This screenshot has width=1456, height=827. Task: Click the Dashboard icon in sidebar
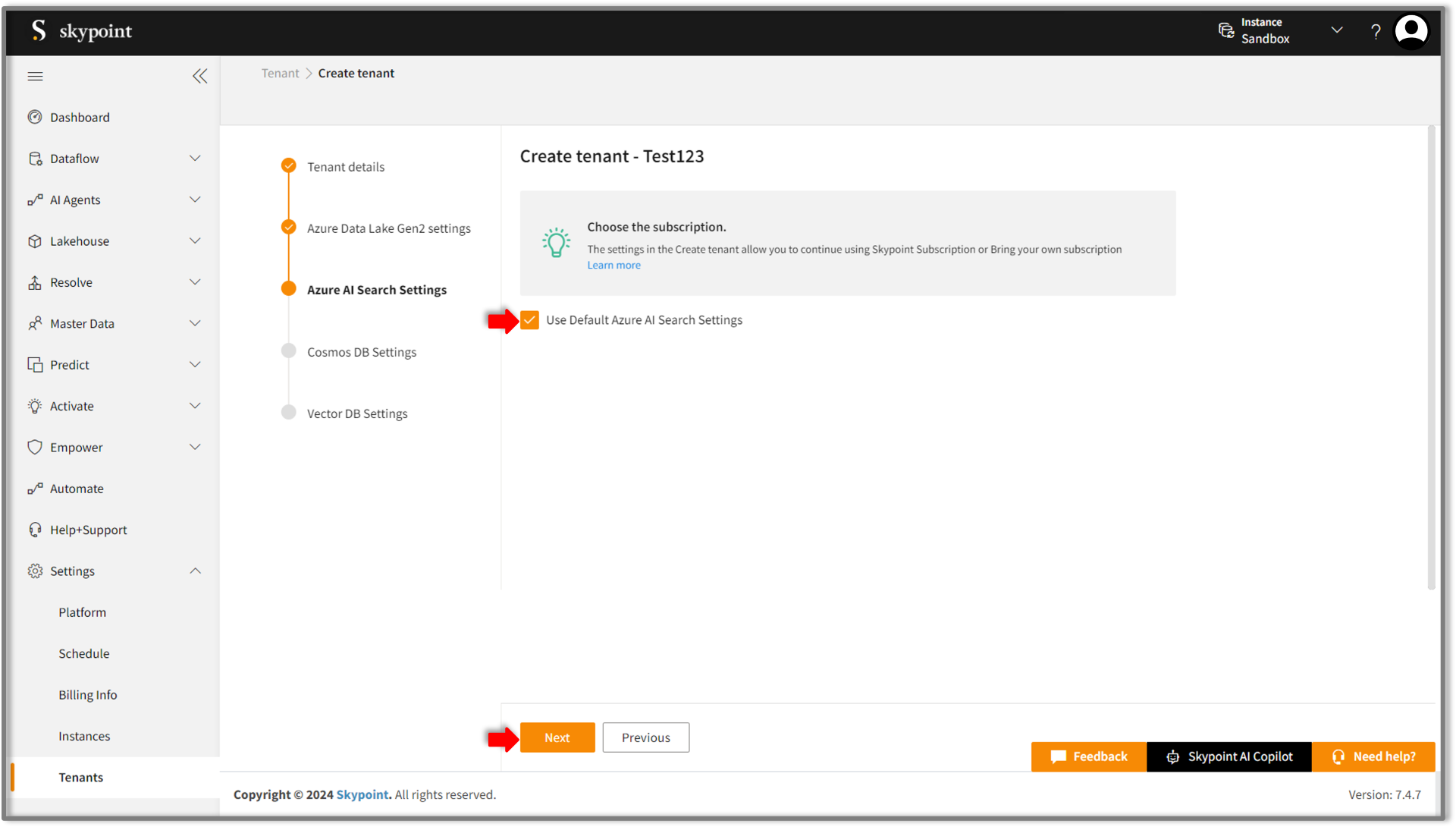click(x=34, y=117)
